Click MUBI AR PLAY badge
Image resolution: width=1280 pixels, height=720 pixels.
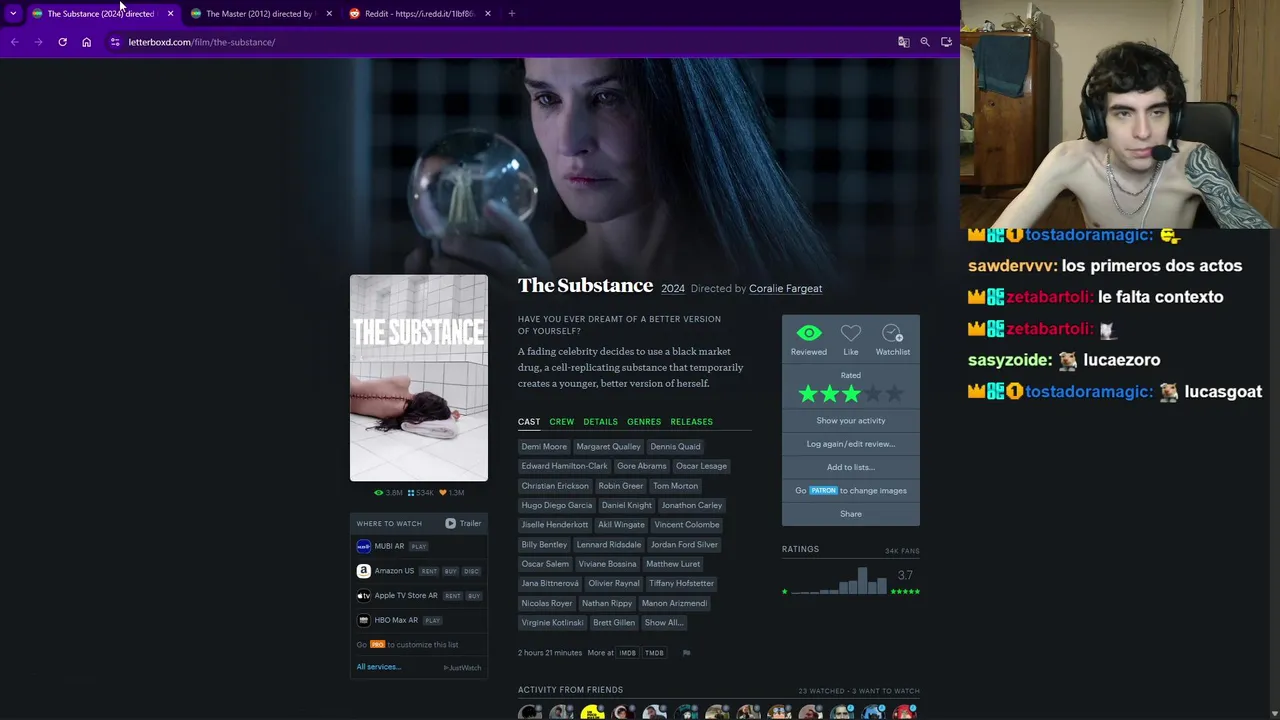tap(419, 547)
